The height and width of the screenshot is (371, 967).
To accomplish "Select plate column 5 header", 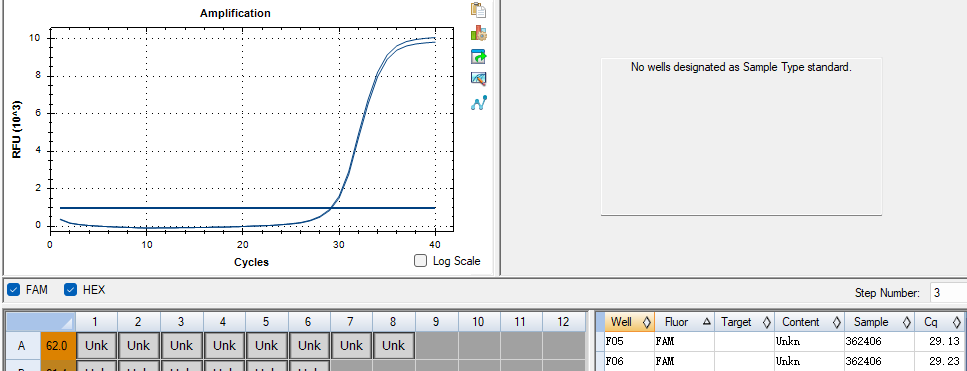I will (x=266, y=322).
